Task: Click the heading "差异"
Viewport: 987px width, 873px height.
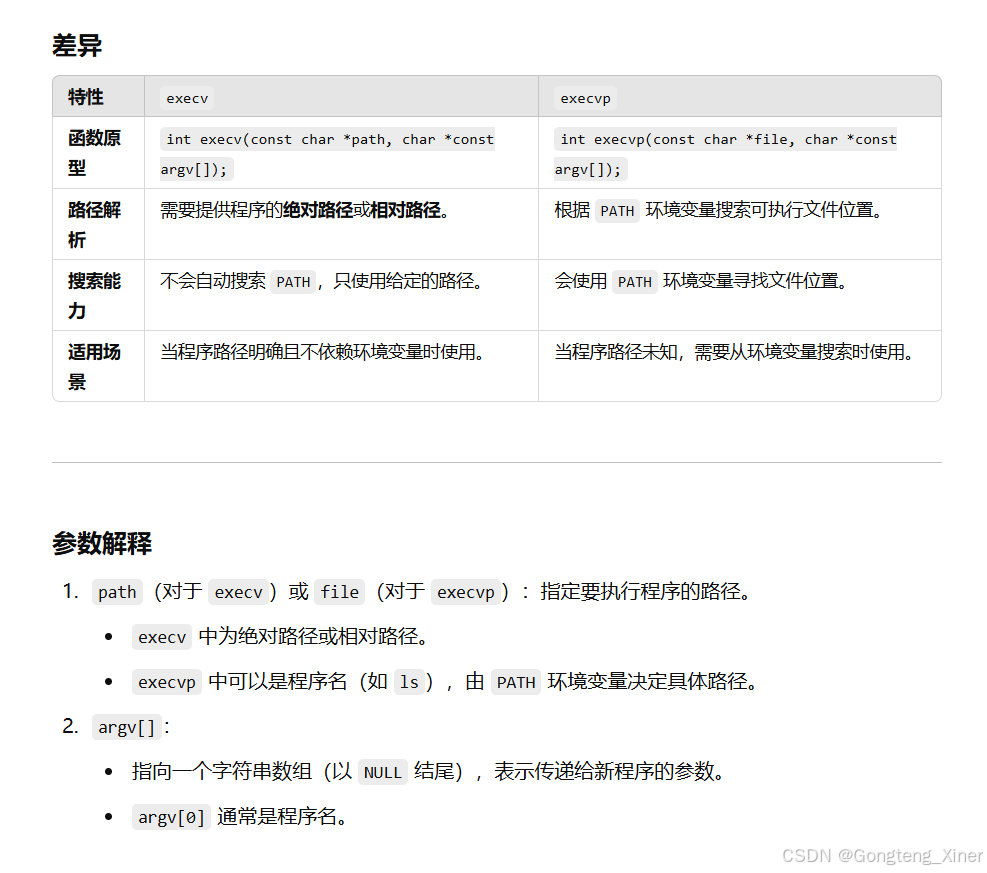Action: (77, 45)
